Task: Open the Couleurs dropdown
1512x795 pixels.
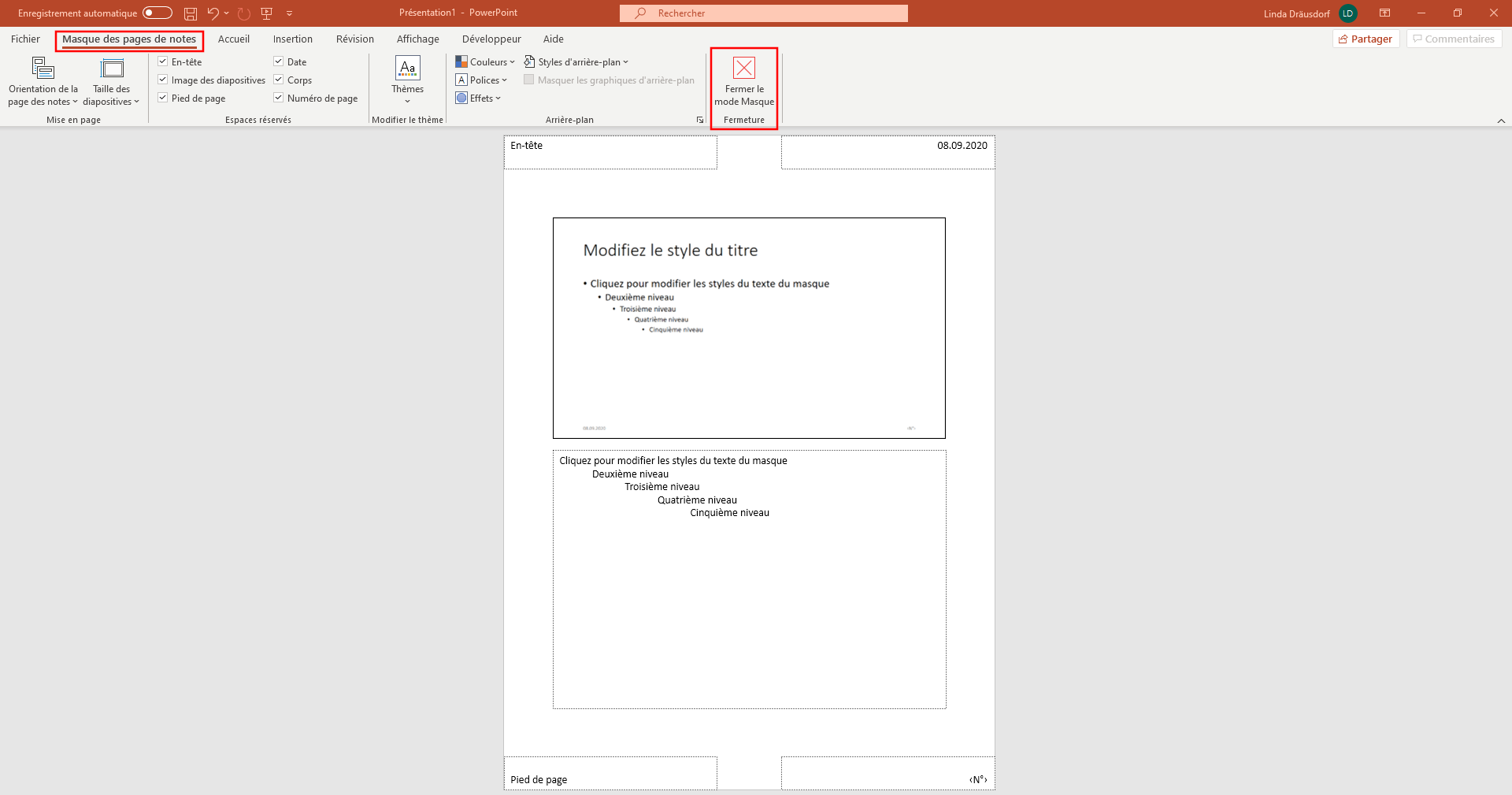Action: [484, 61]
